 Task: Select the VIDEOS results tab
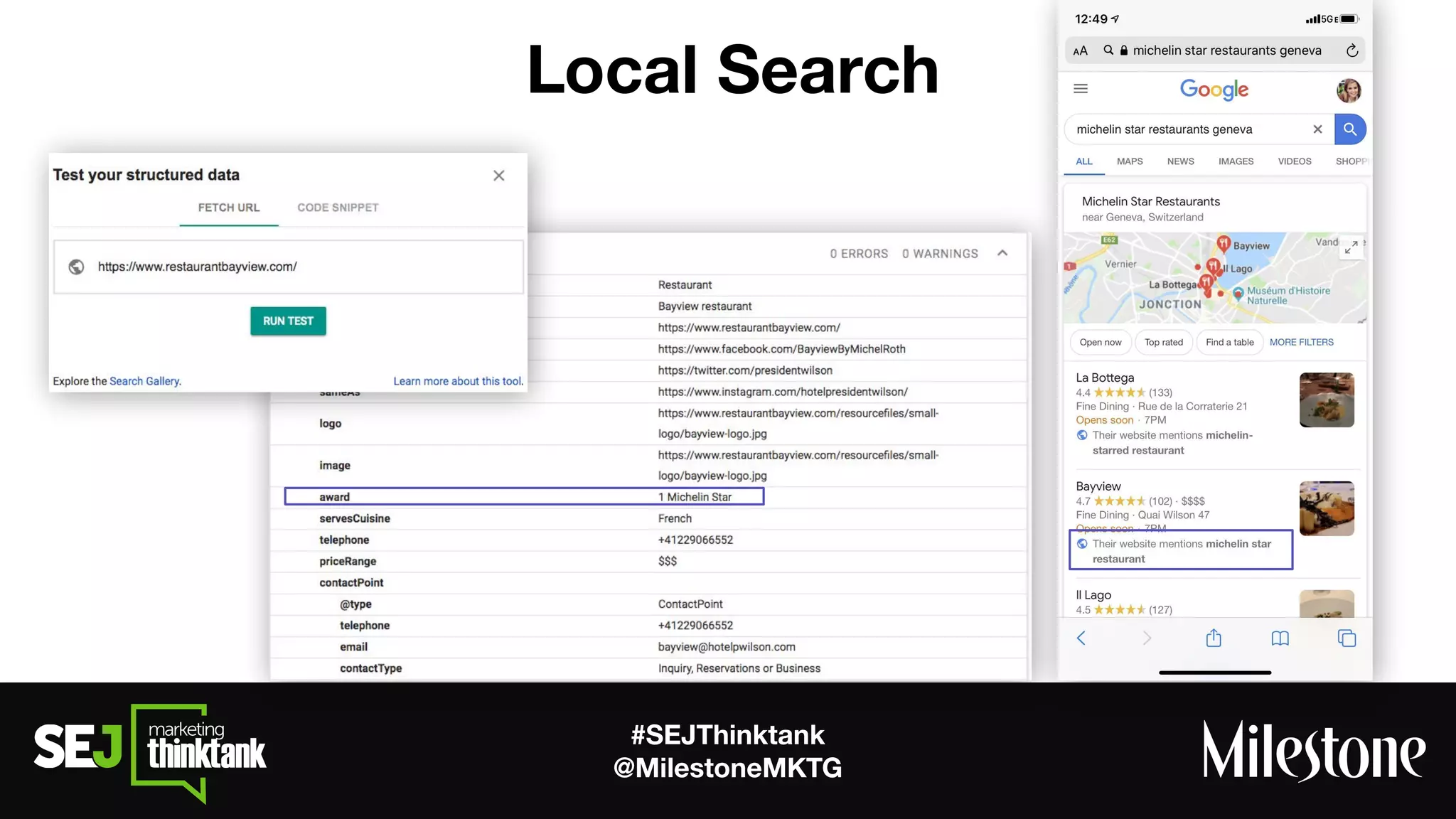(1295, 161)
